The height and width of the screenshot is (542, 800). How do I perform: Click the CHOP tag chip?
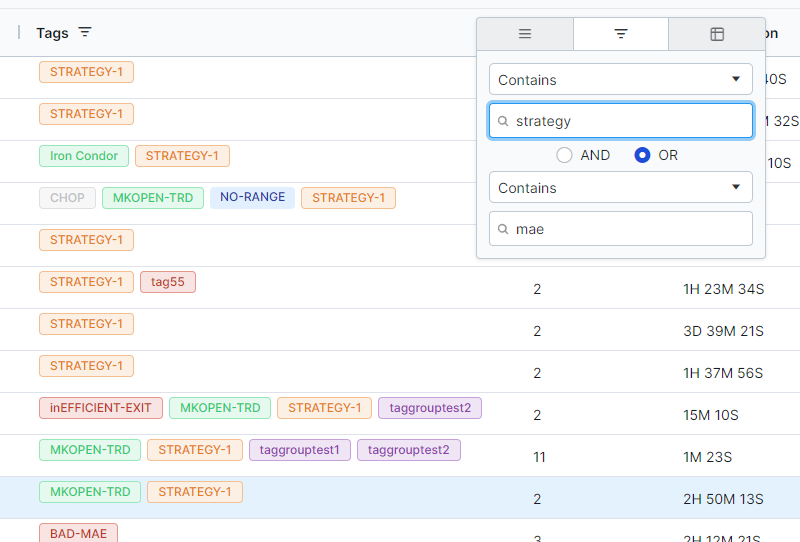point(67,198)
